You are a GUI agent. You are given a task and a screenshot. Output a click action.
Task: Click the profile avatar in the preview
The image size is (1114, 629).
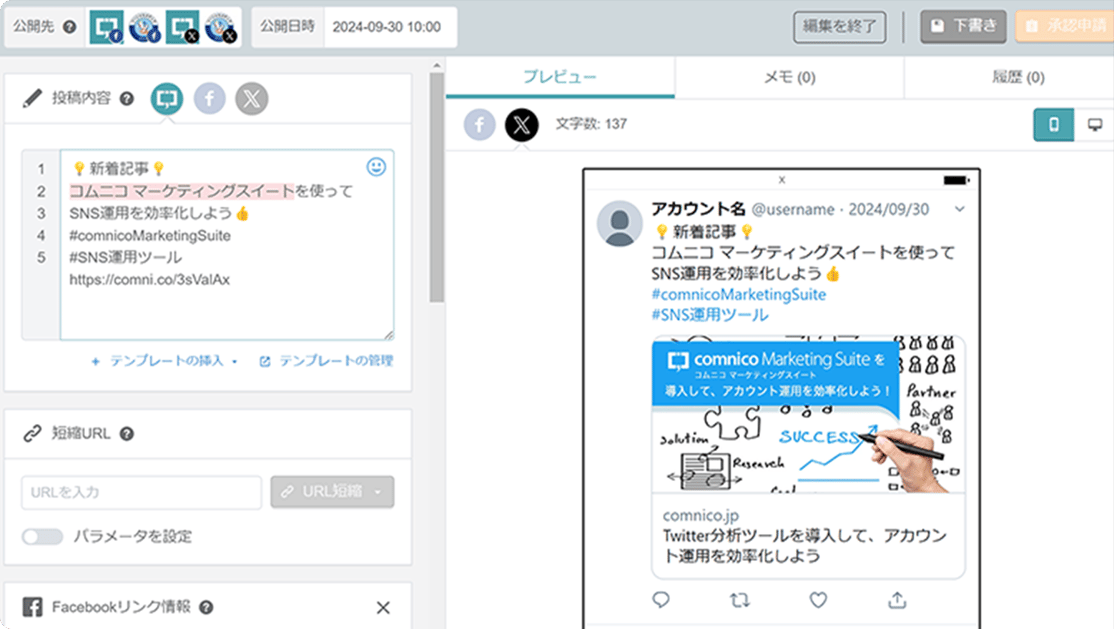(620, 223)
